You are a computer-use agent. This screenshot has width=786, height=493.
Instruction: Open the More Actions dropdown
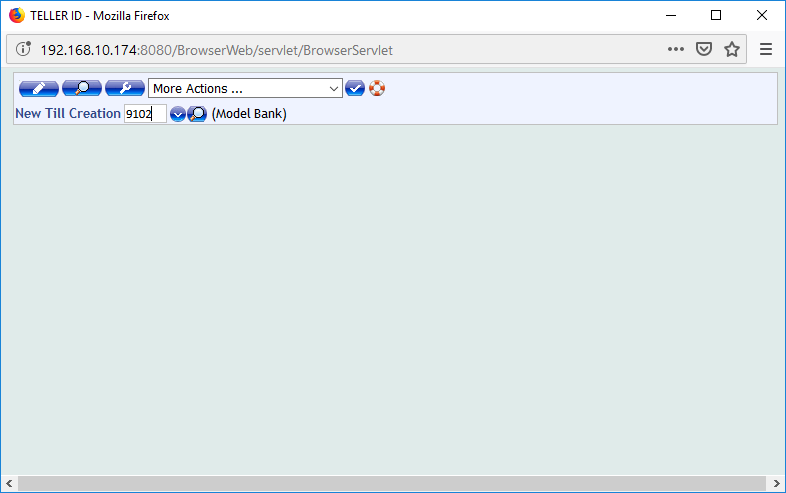(245, 88)
